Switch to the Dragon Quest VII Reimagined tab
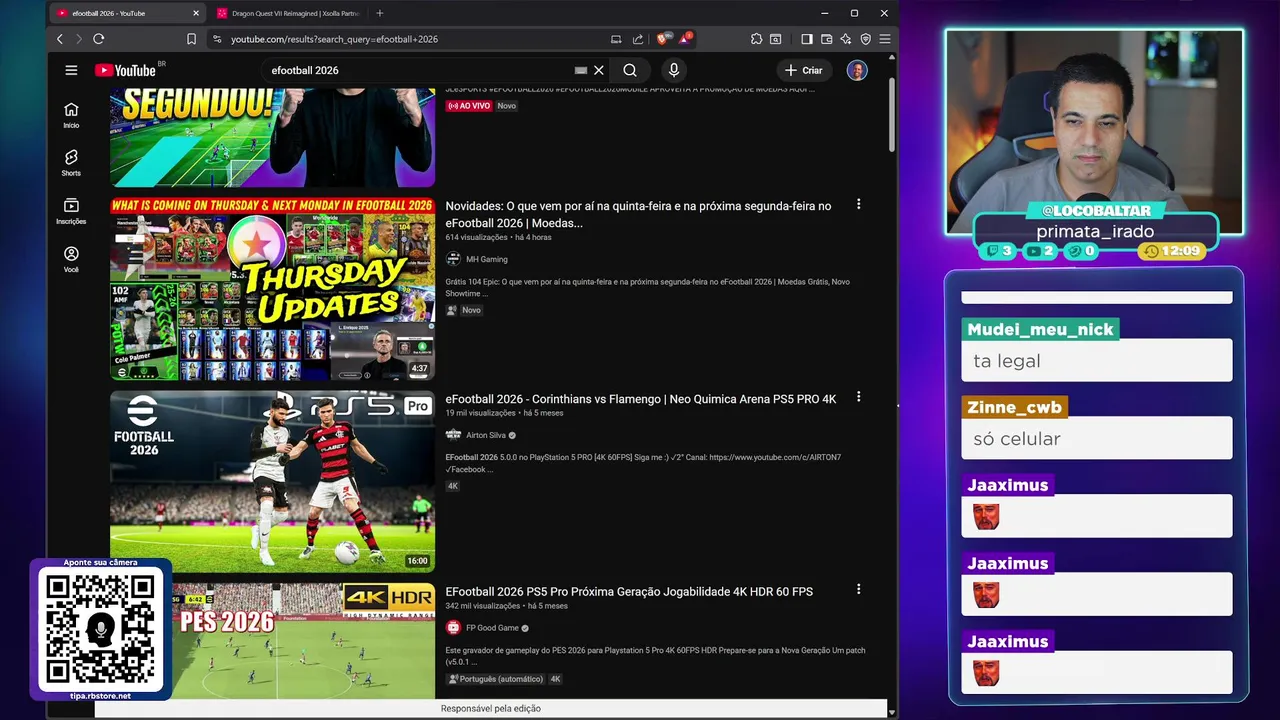 290,13
